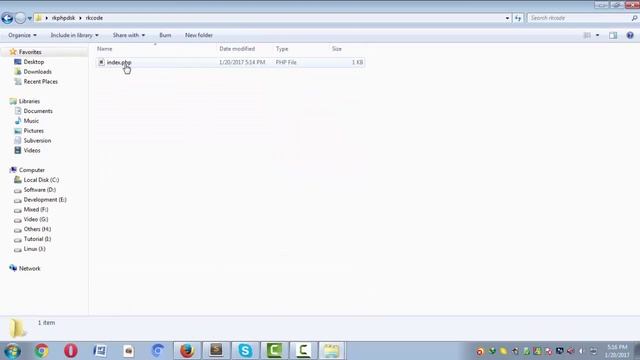Open the Organize menu
The width and height of the screenshot is (640, 360).
[22, 35]
